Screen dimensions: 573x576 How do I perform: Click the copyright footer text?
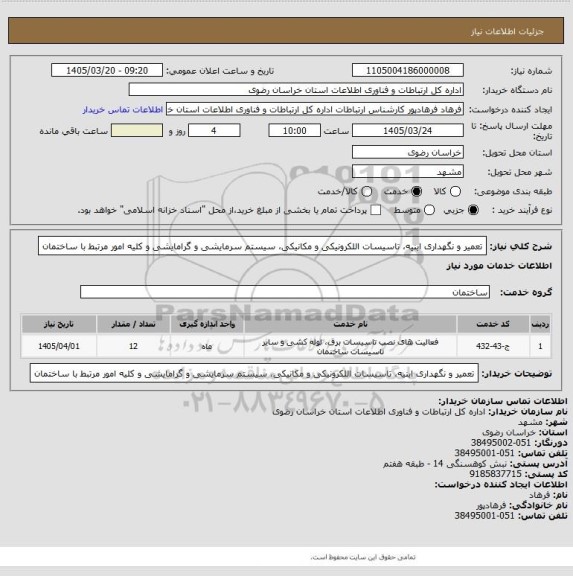point(363,557)
